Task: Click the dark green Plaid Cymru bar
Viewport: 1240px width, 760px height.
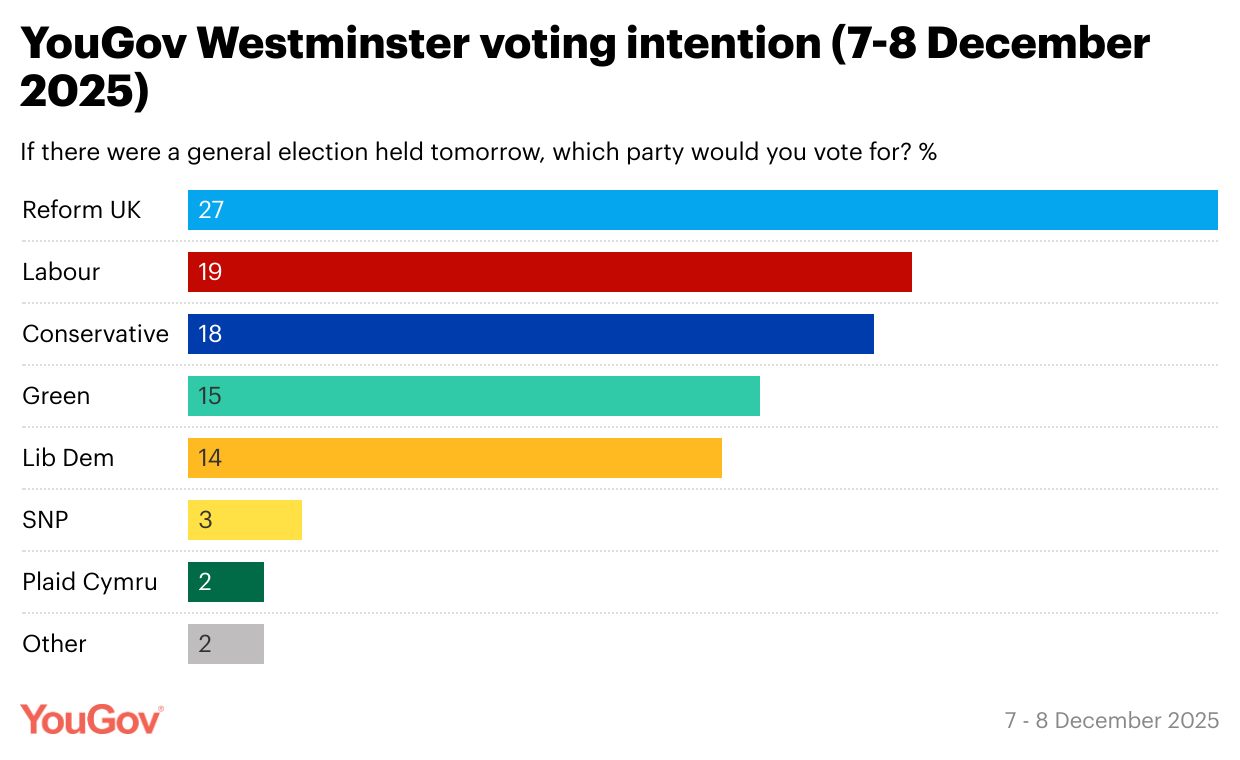Action: click(x=225, y=582)
